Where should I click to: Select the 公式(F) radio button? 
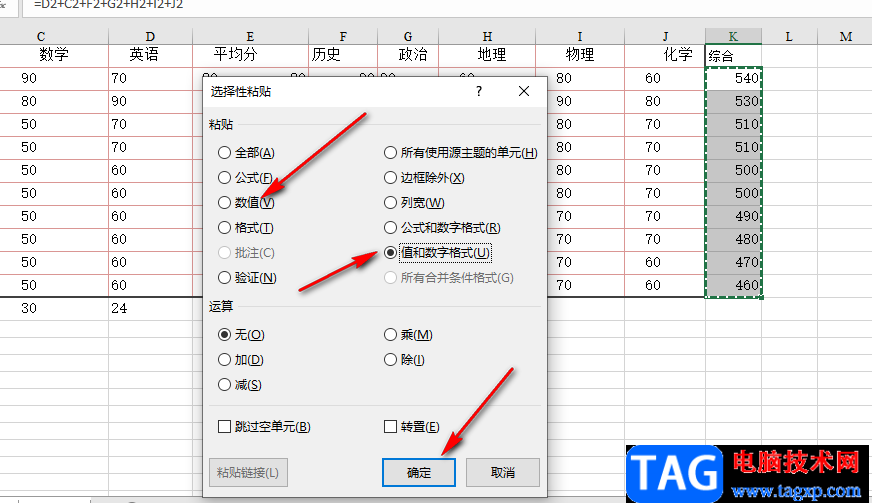click(245, 177)
